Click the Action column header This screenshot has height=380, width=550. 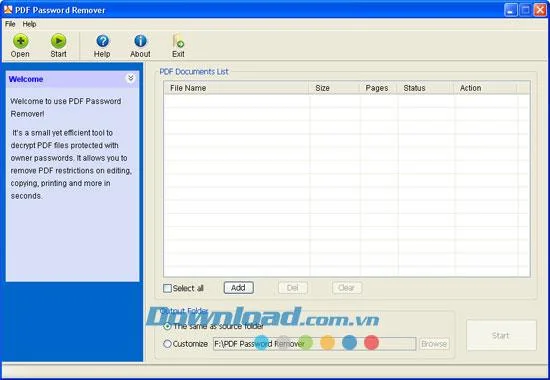pyautogui.click(x=485, y=88)
